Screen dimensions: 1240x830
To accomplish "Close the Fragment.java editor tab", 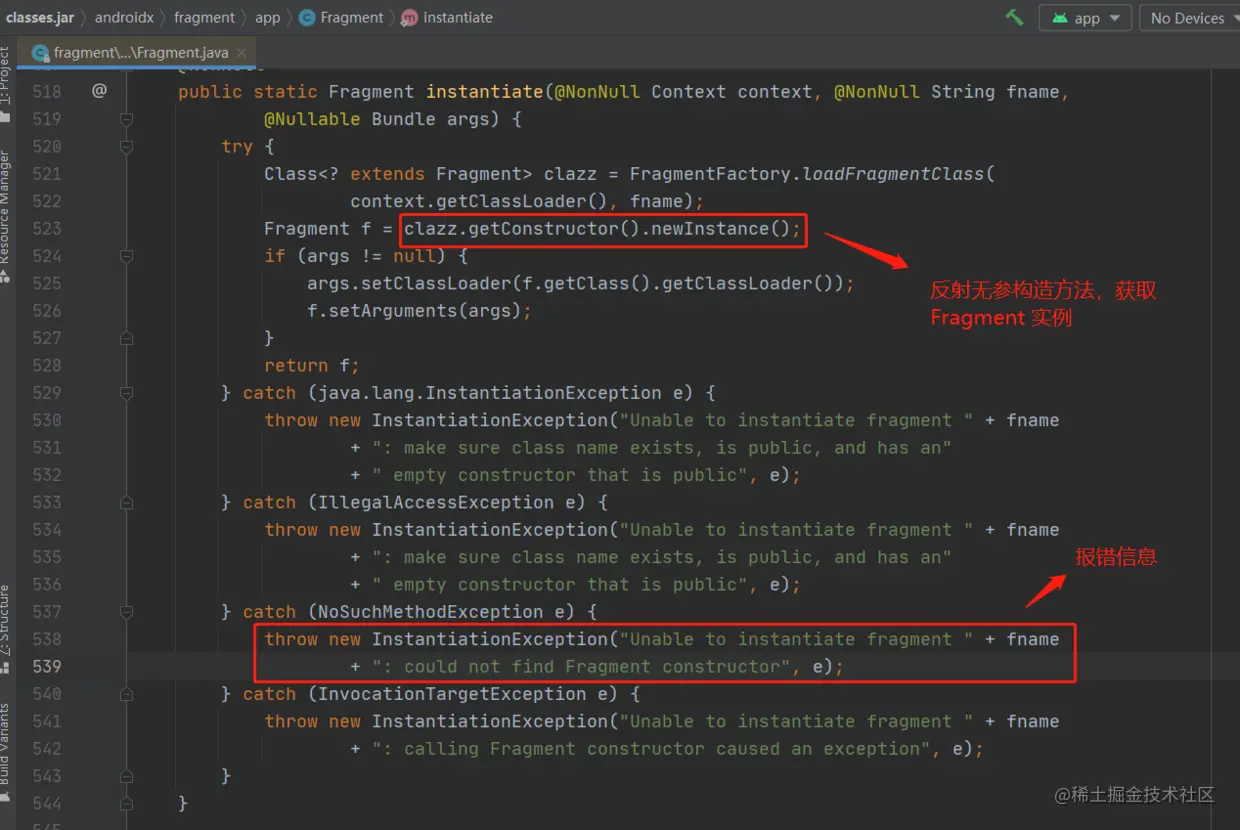I will point(243,52).
